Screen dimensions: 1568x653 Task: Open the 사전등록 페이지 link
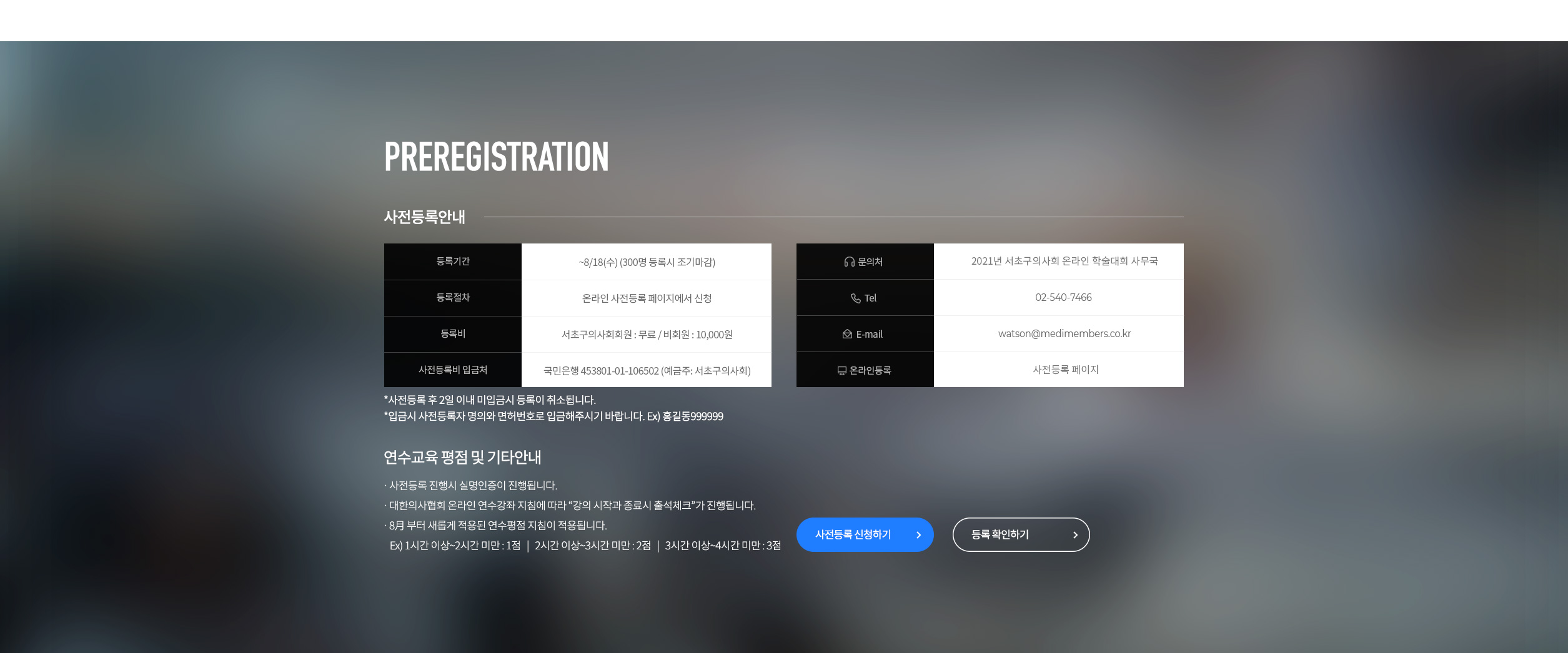point(1065,370)
